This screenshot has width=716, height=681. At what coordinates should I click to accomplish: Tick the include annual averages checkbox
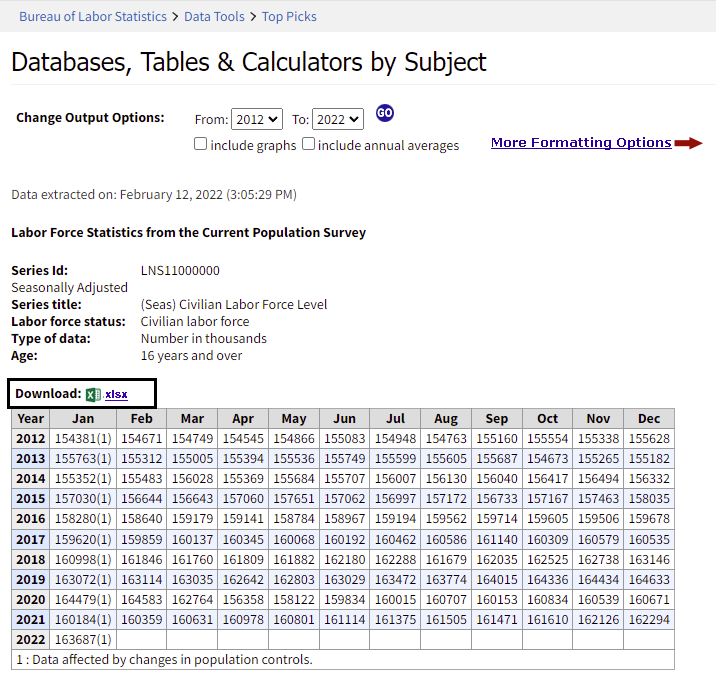tap(308, 144)
